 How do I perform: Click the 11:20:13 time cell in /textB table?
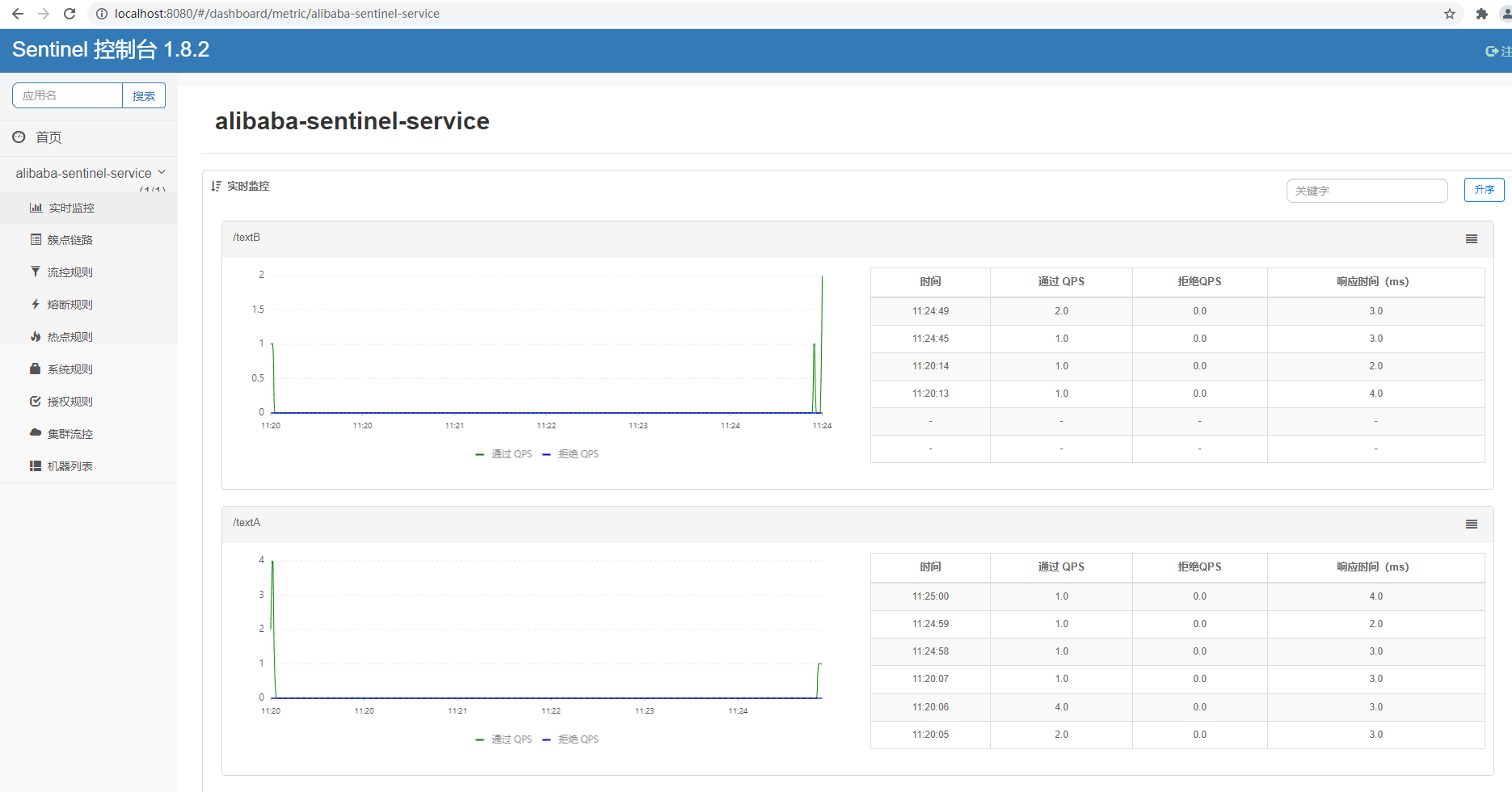930,394
